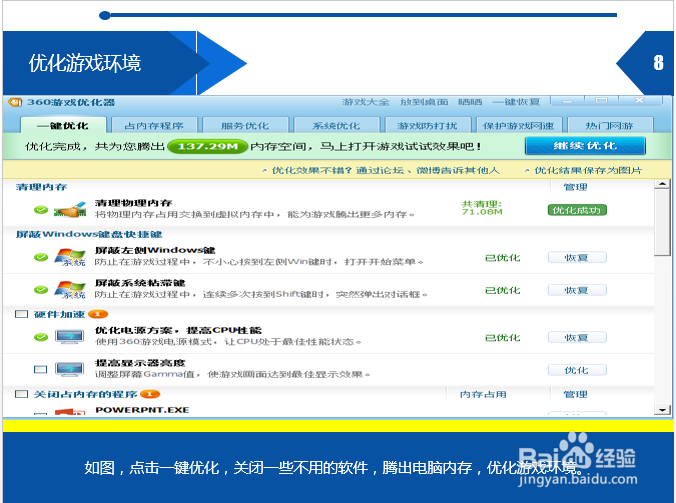Screen dimensions: 676x503
Task: Click the scrollbar up arrow
Action: coord(663,184)
